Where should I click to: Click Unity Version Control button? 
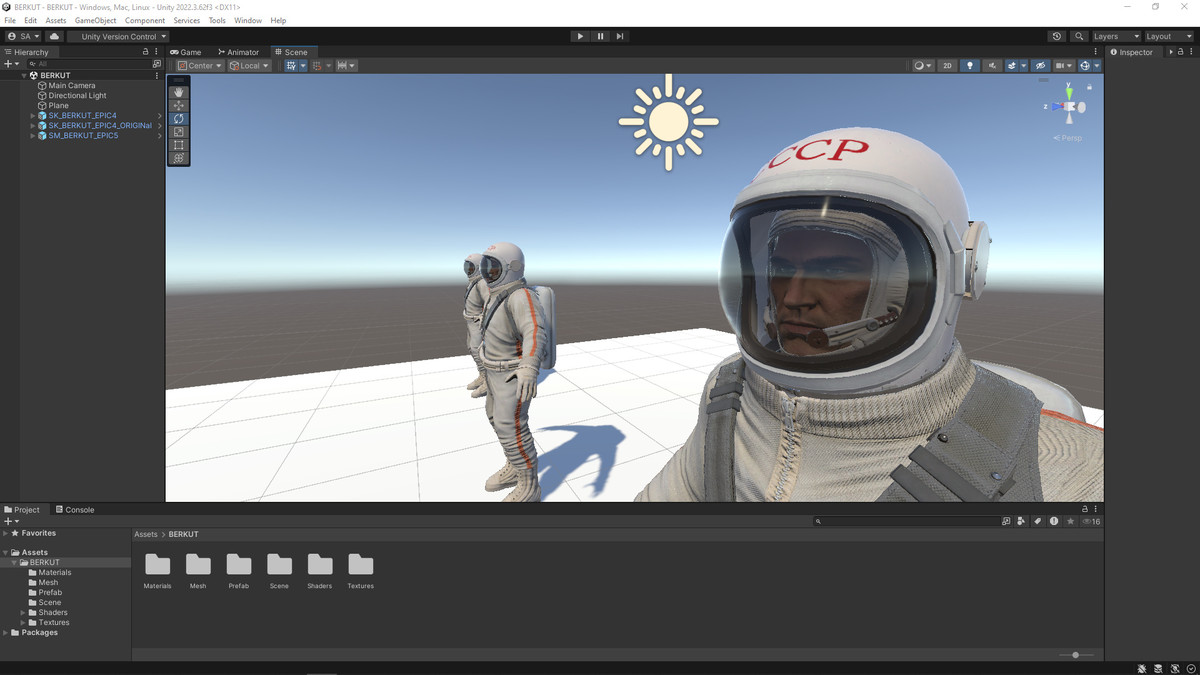(118, 36)
